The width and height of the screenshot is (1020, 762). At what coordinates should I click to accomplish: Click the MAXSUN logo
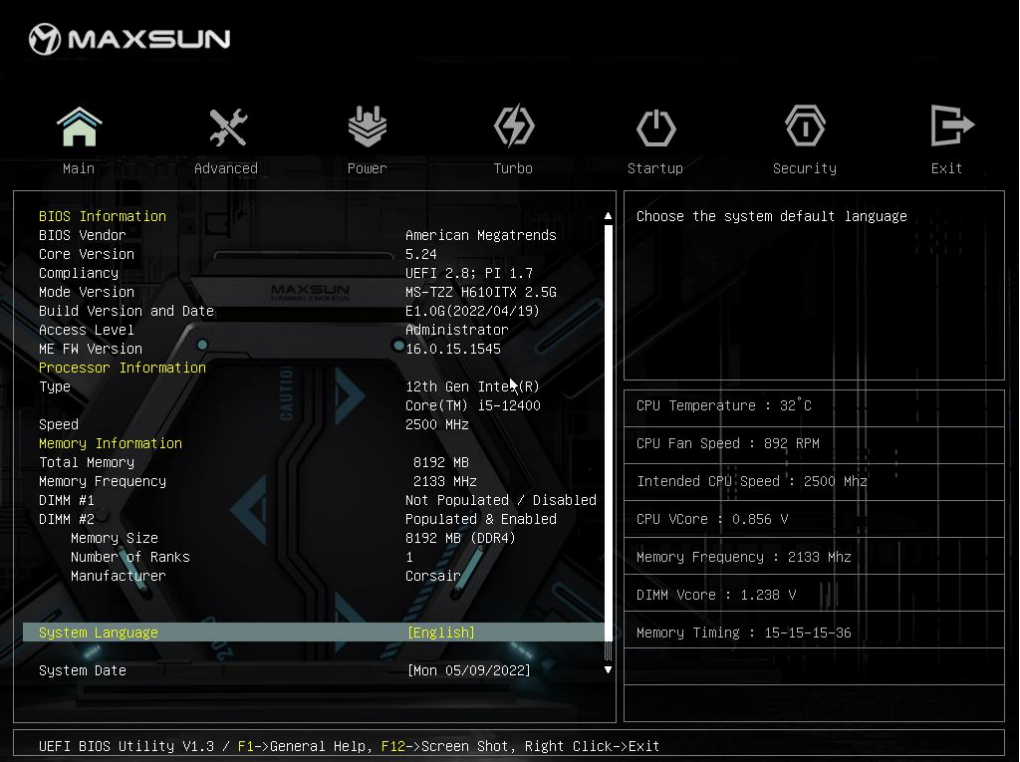130,40
